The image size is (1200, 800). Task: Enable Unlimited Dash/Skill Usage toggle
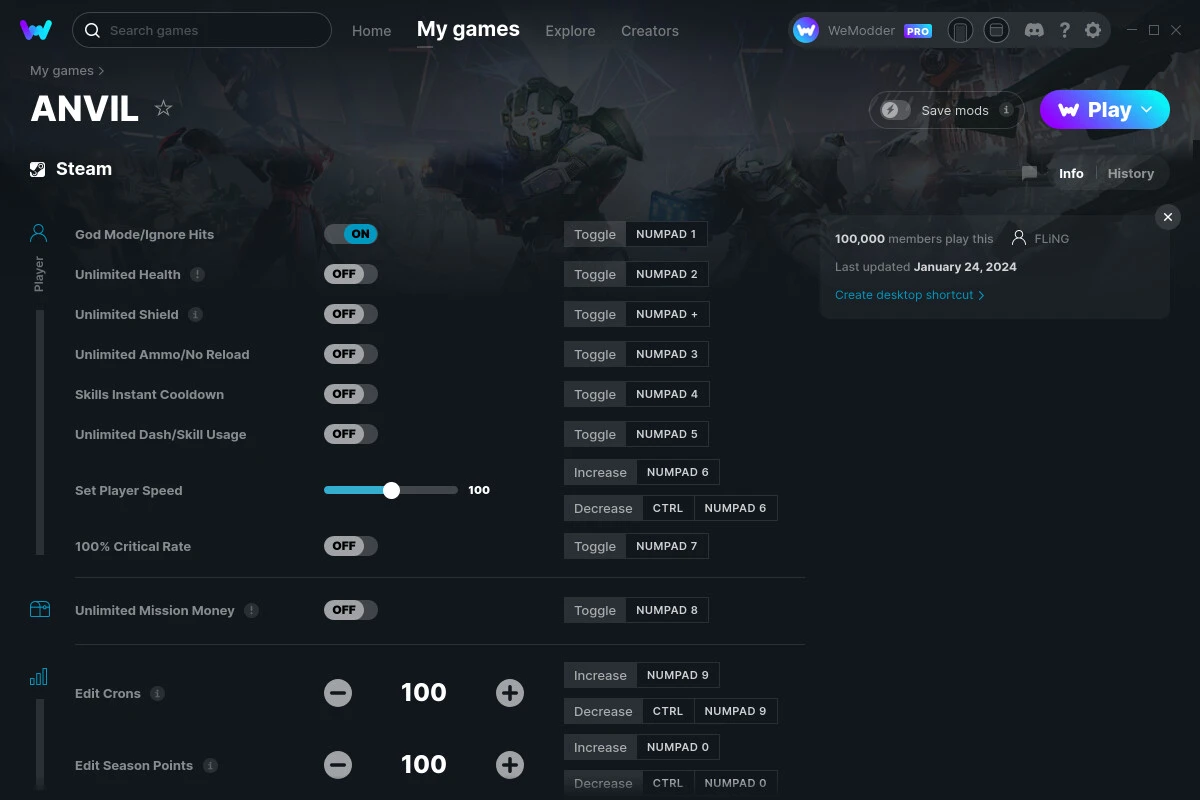[x=351, y=434]
